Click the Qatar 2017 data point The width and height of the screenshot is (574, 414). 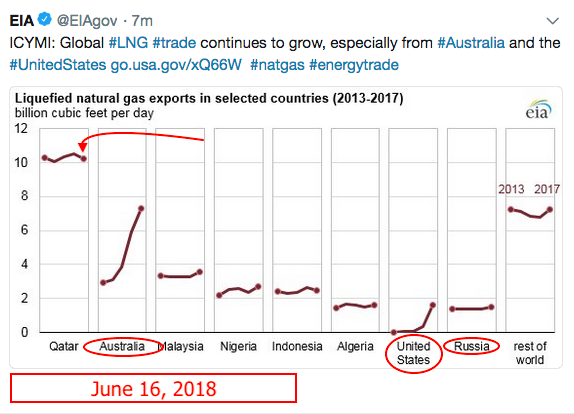pyautogui.click(x=84, y=158)
